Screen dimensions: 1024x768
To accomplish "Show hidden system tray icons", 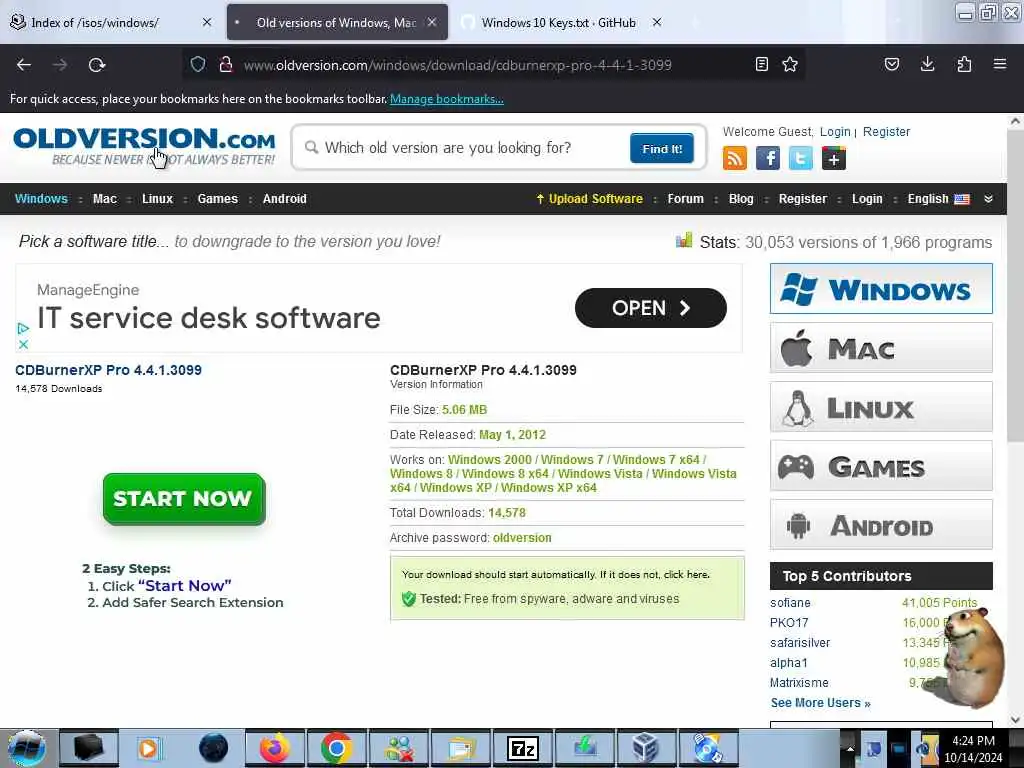I will [x=850, y=749].
